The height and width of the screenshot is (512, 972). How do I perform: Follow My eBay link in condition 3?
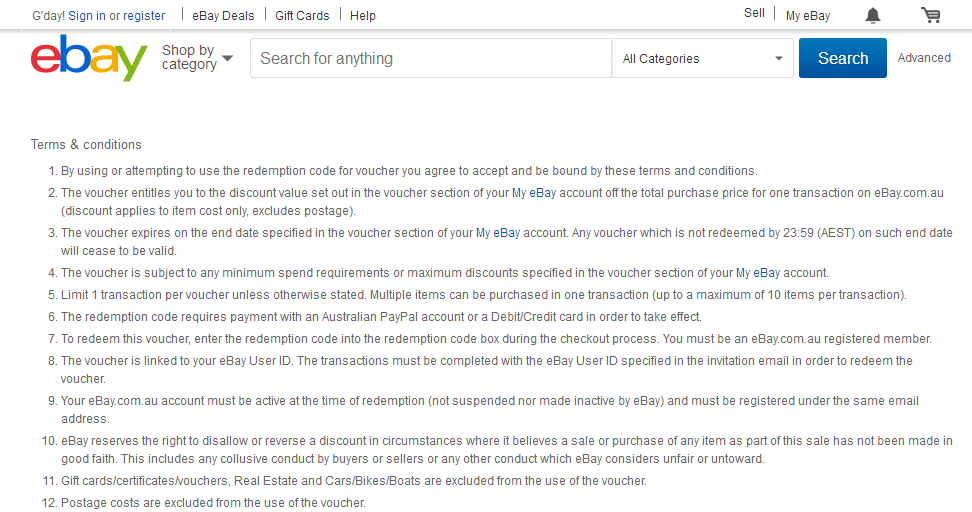click(498, 233)
